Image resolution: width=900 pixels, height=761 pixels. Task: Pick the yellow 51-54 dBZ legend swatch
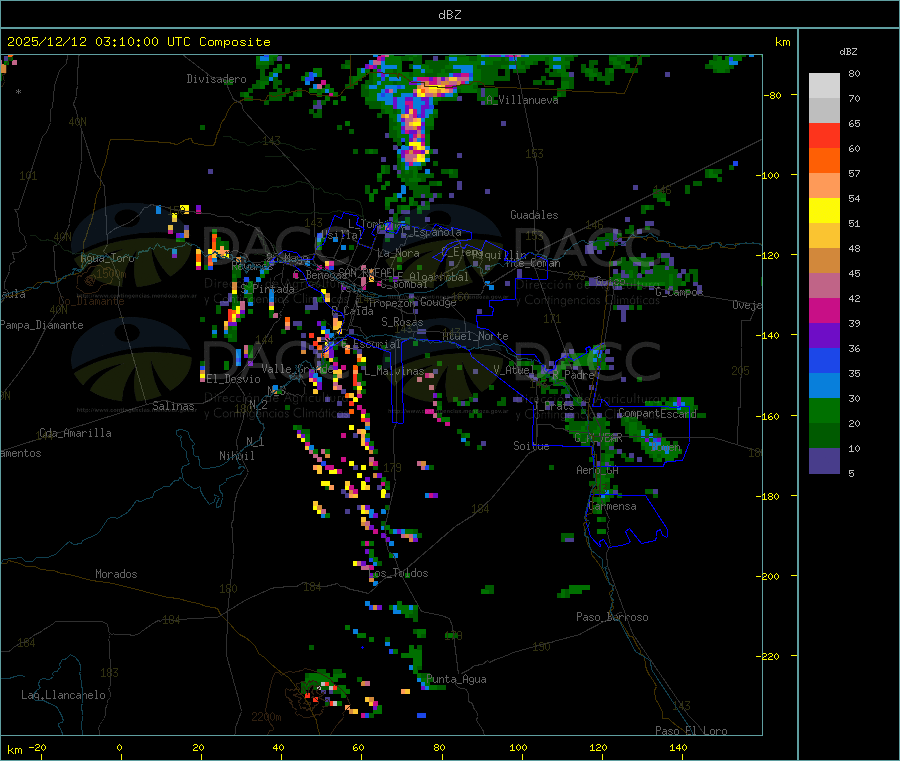[824, 211]
